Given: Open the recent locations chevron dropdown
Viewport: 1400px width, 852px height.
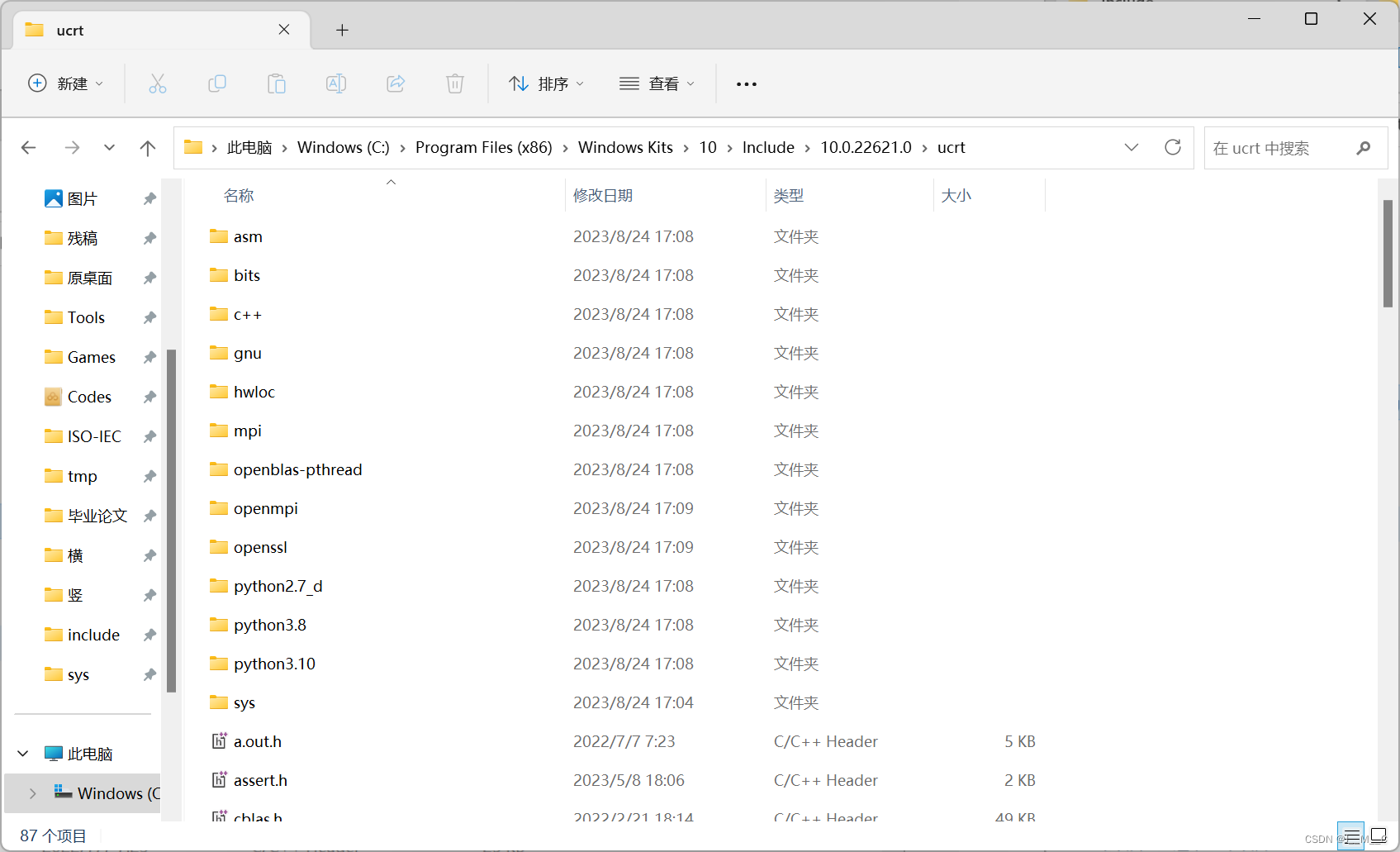Looking at the screenshot, I should point(109,148).
